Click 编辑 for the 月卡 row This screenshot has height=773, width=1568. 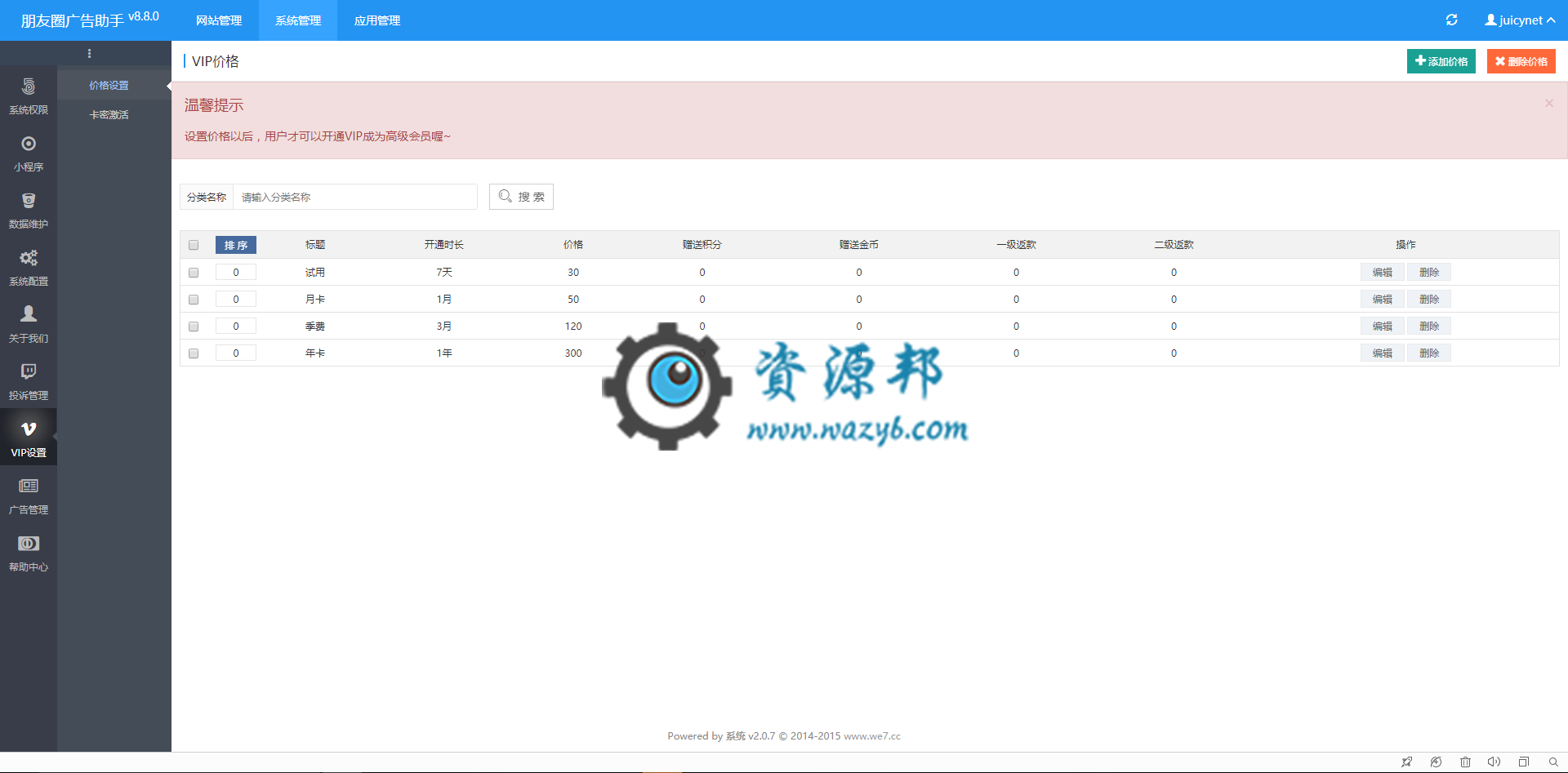tap(1383, 300)
